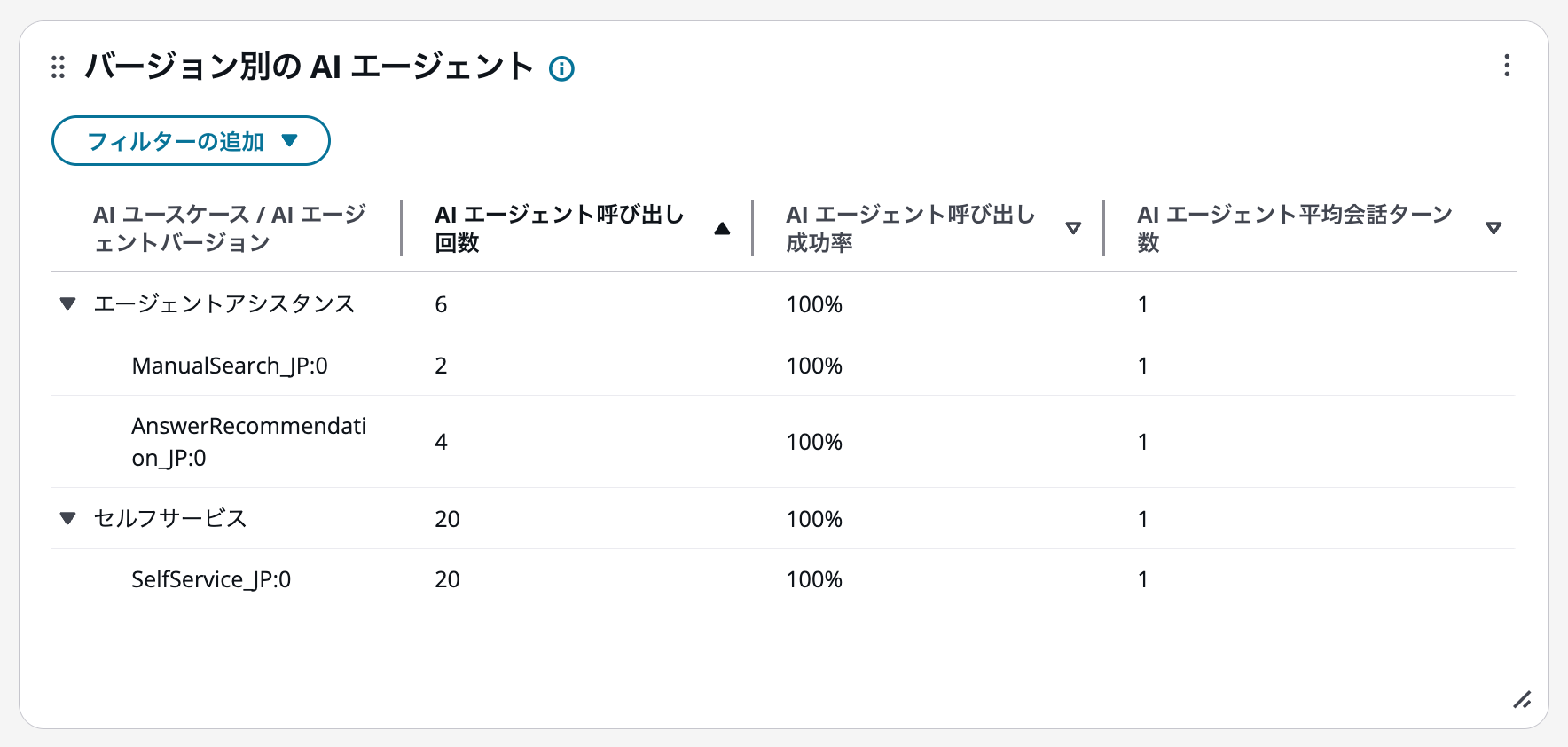Open the kebab menu of the widget
The image size is (1568, 747).
(x=1505, y=66)
